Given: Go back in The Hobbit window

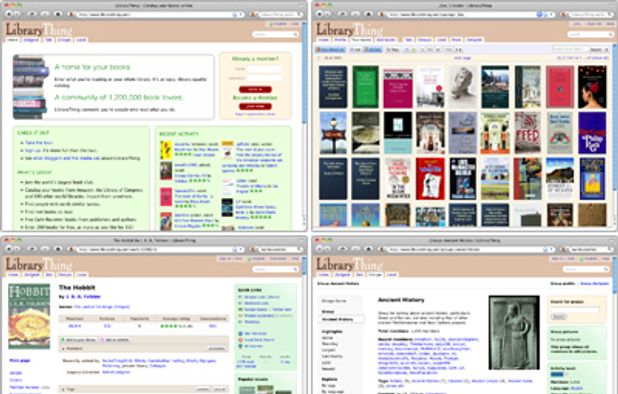Looking at the screenshot, I should pos(8,249).
